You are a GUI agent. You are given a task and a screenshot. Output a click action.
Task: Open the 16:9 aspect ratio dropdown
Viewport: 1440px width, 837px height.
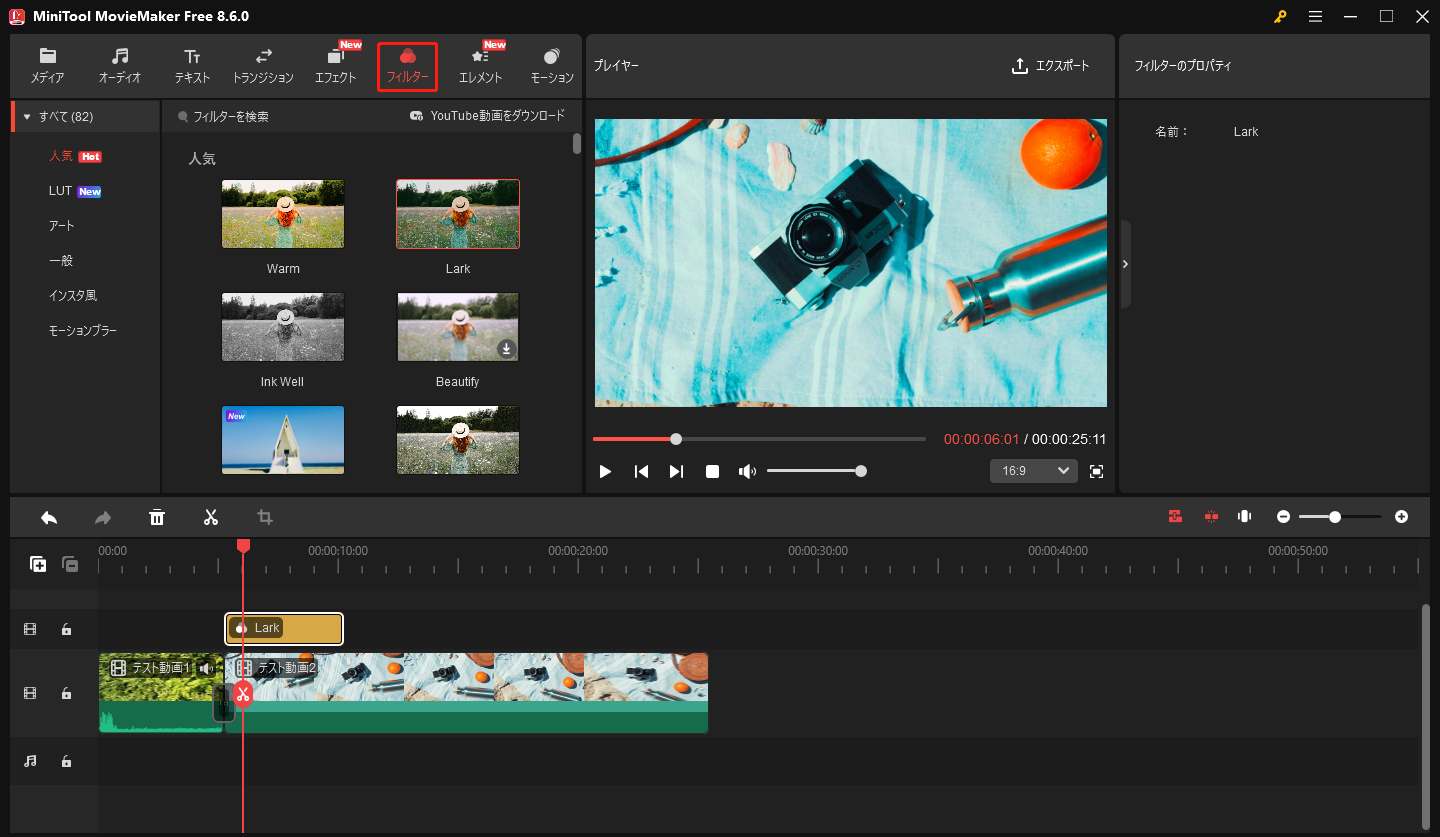pos(1033,470)
